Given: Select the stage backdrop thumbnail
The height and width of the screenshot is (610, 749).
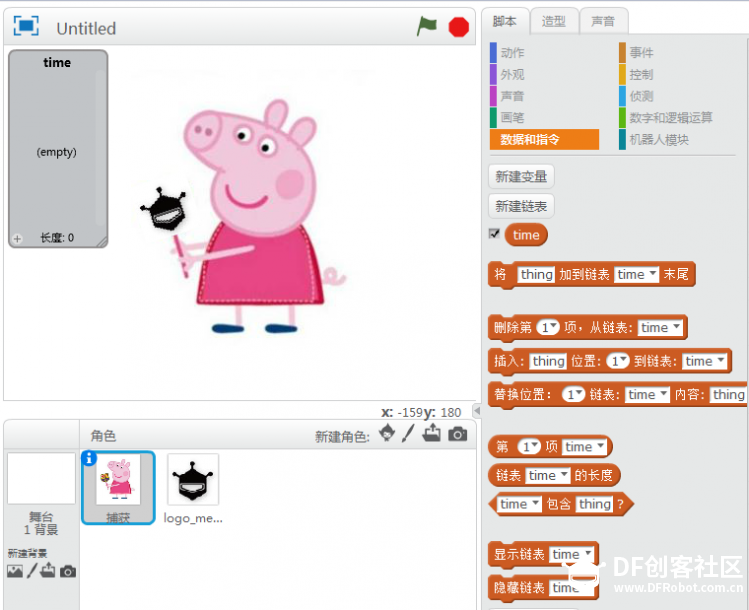Looking at the screenshot, I should [x=42, y=479].
